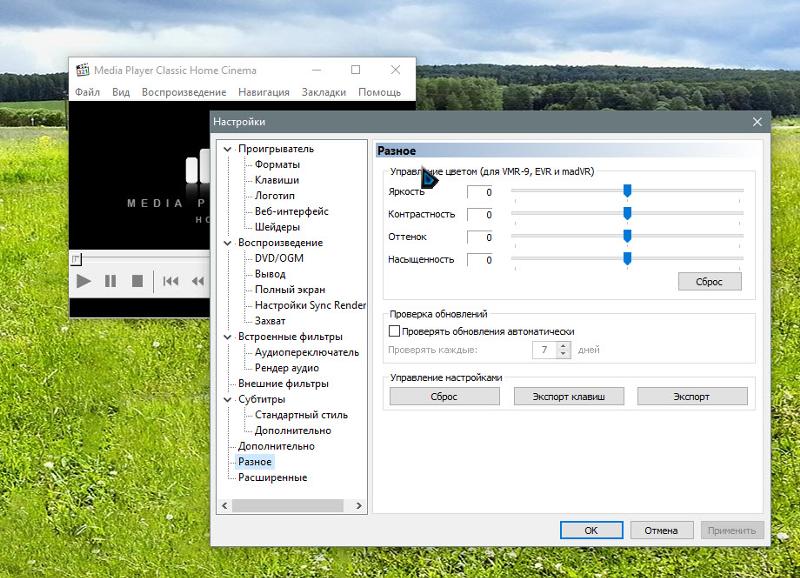Enable Проверять обновления автоматически checkbox
Screen dimensions: 800x578
[394, 331]
